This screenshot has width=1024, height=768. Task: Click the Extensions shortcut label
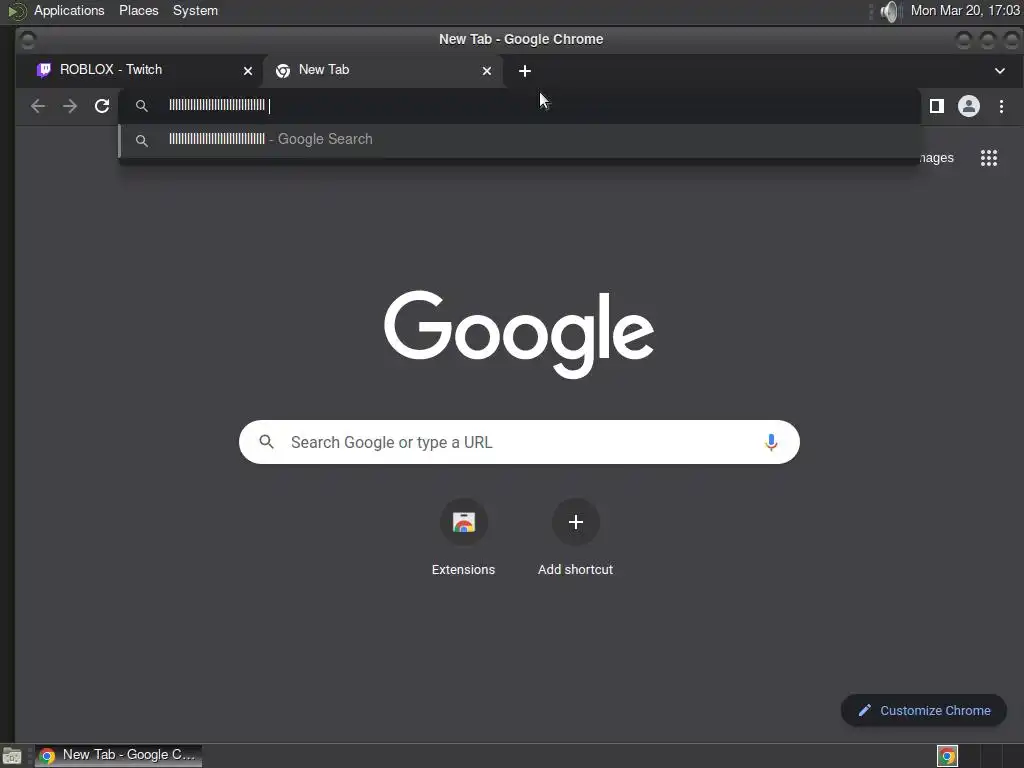(x=464, y=569)
